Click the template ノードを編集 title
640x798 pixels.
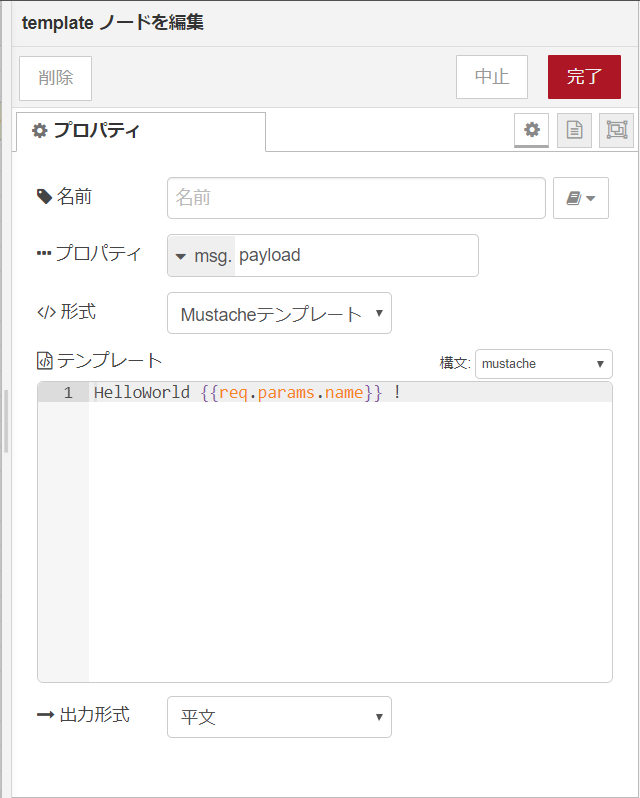pyautogui.click(x=112, y=23)
